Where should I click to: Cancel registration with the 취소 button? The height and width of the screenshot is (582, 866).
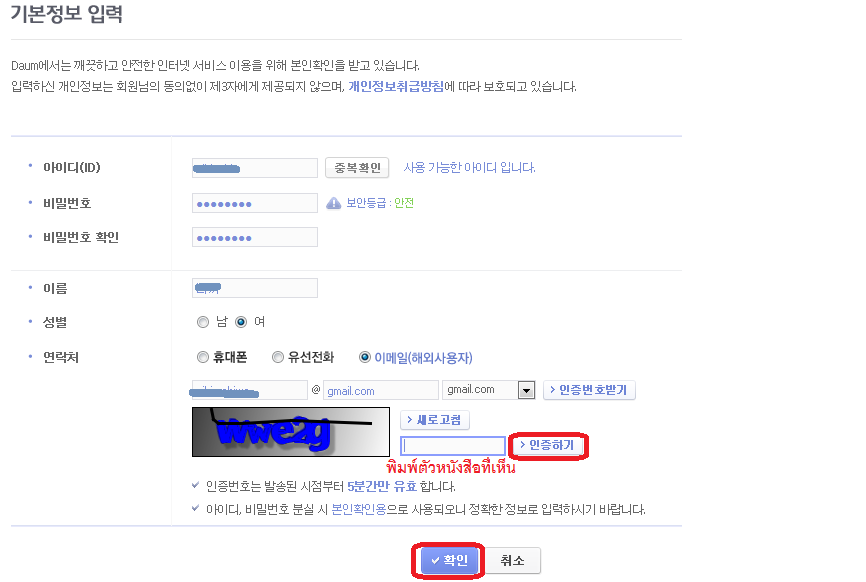point(512,560)
